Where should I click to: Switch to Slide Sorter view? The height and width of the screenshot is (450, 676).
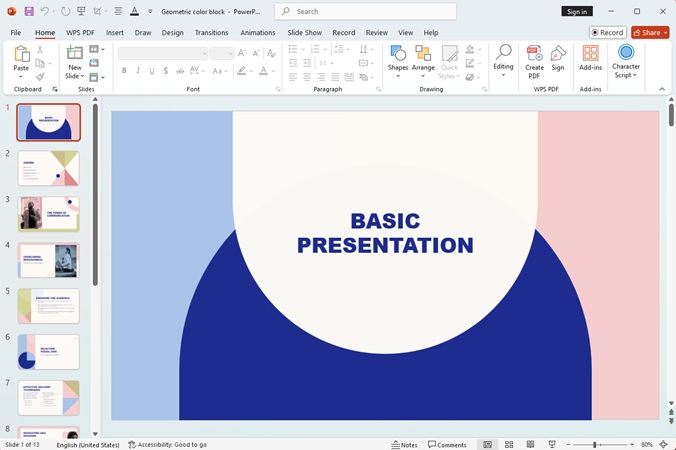point(509,444)
